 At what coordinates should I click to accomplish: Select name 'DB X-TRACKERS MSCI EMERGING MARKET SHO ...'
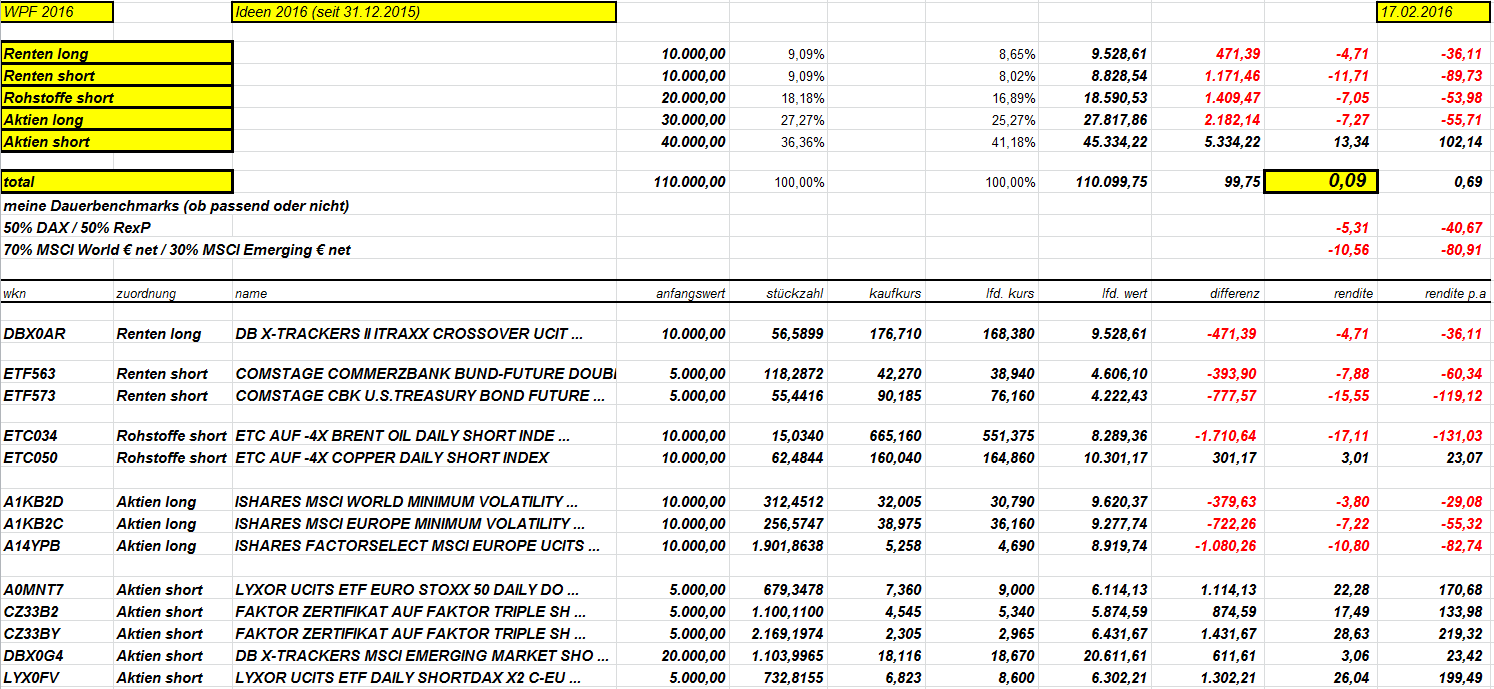(x=422, y=656)
